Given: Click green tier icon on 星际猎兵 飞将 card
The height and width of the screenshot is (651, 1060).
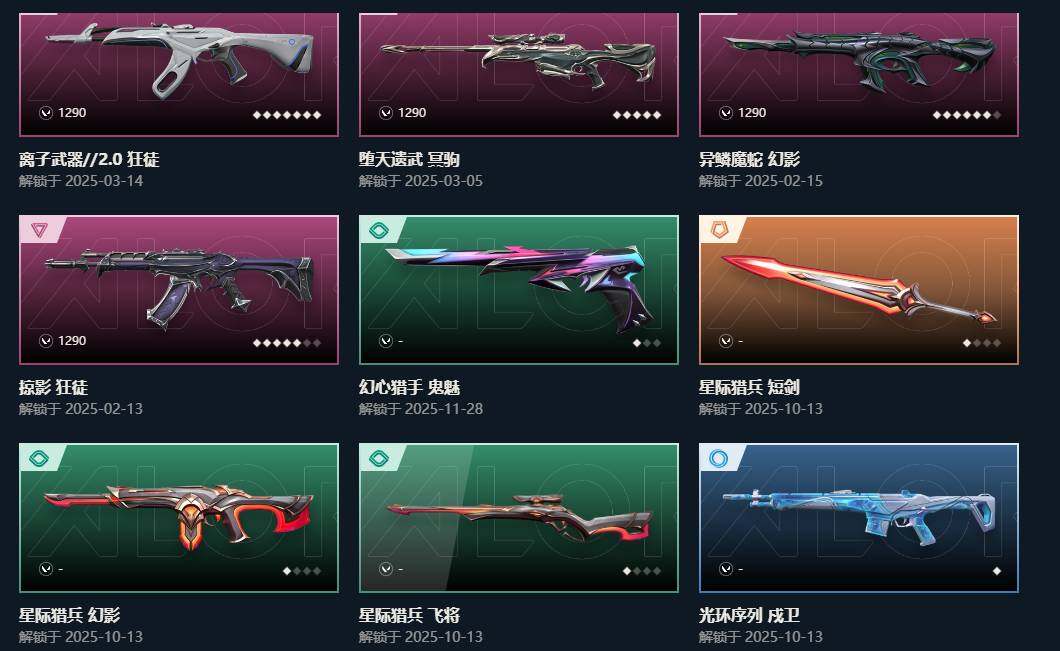Looking at the screenshot, I should coord(379,458).
